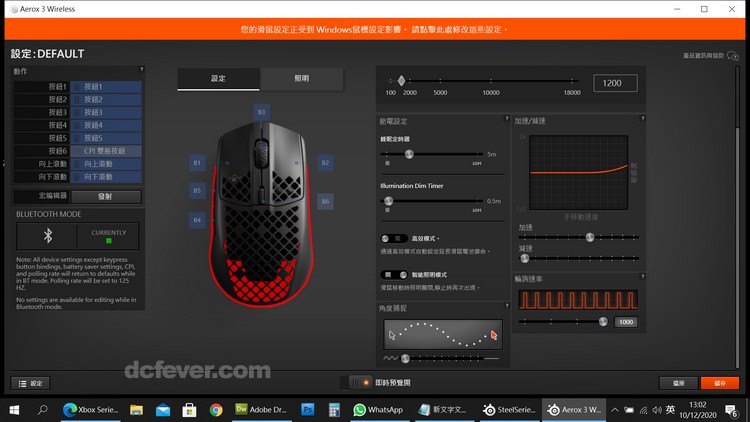Click the Illumination Dim Timer slider handle
This screenshot has width=750, height=422.
point(388,201)
